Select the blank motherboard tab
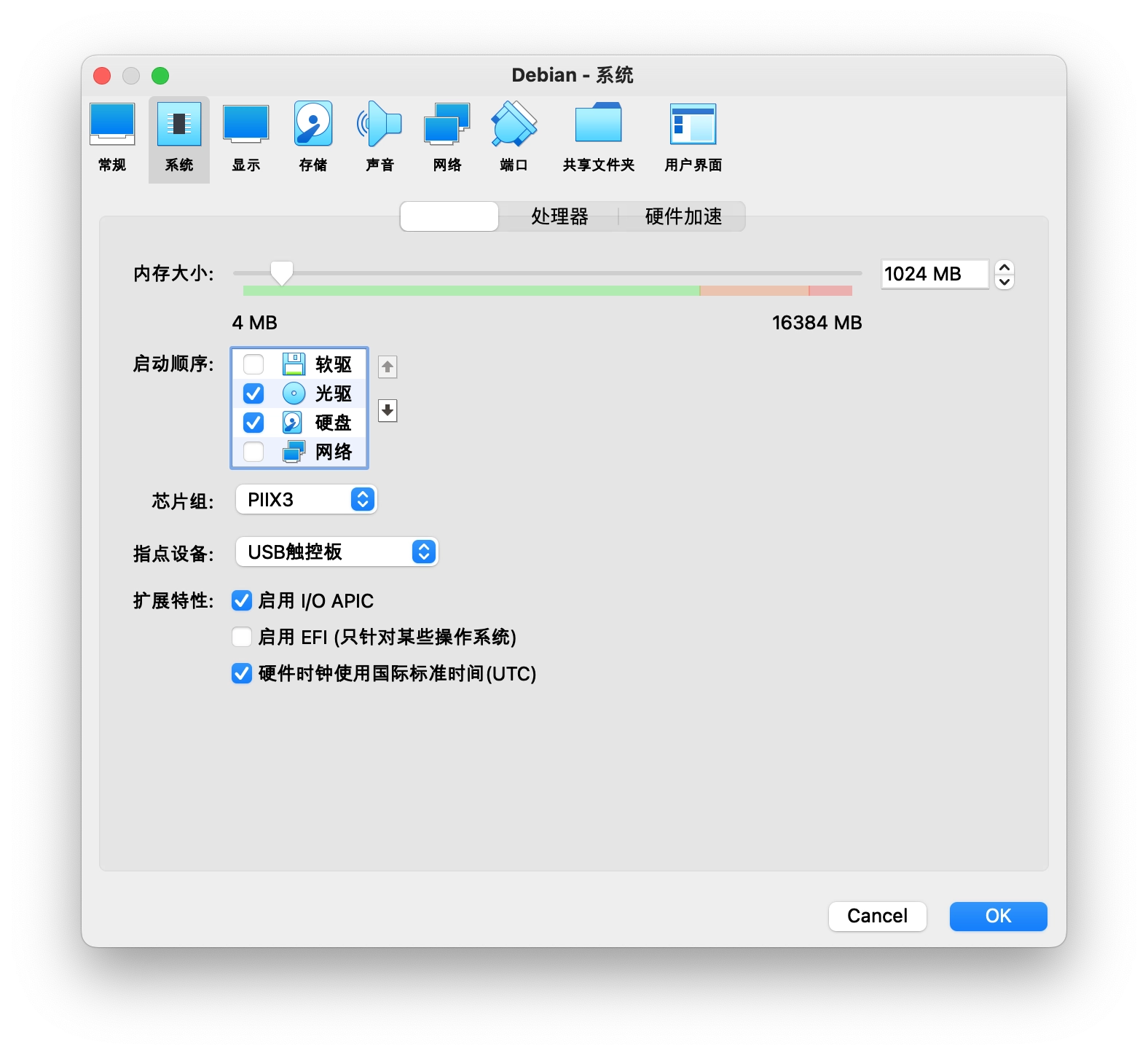The height and width of the screenshot is (1055, 1148). [x=449, y=216]
